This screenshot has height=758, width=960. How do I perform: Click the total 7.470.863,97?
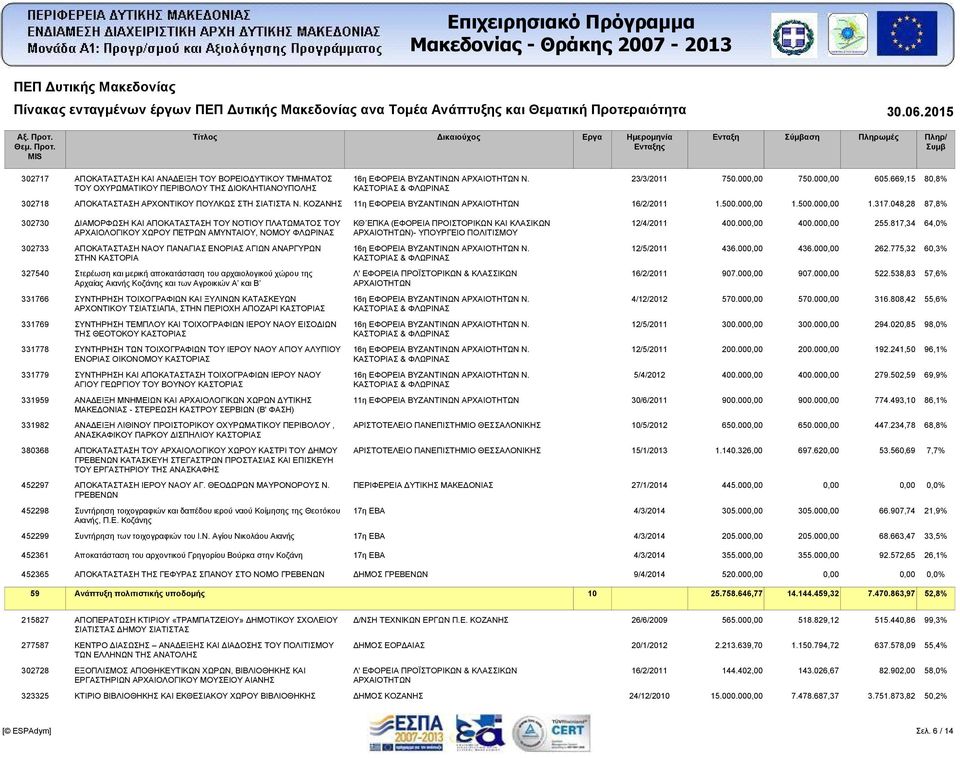pyautogui.click(x=891, y=594)
